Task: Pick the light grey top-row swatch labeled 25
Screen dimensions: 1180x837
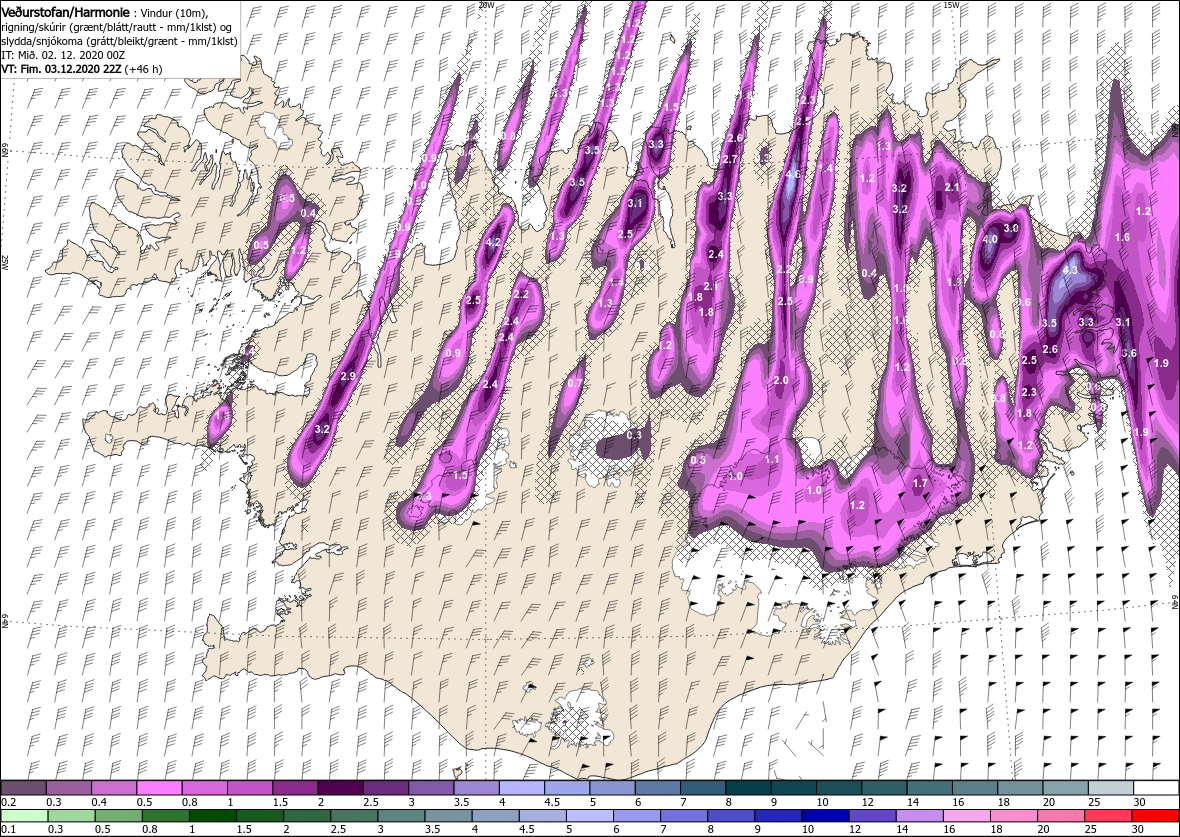Action: [x=1112, y=788]
